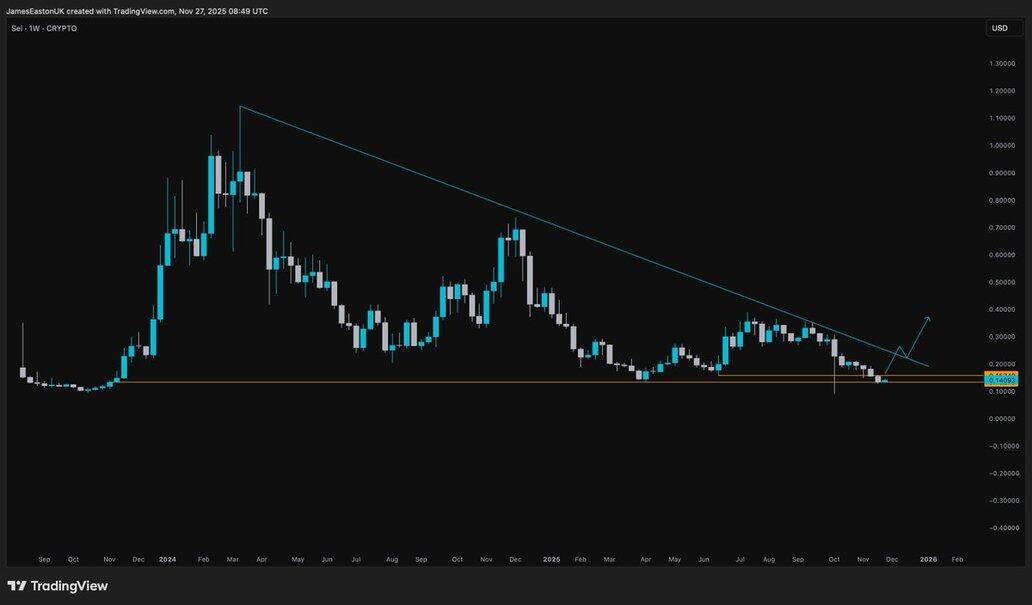The image size is (1032, 605).
Task: Click the leftmost Sep label on the time axis
Action: tap(44, 560)
